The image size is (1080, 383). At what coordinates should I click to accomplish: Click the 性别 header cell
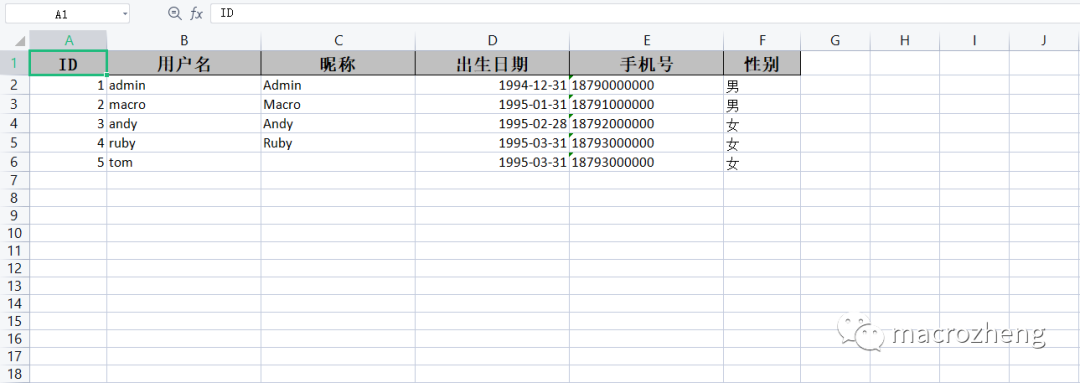[762, 63]
